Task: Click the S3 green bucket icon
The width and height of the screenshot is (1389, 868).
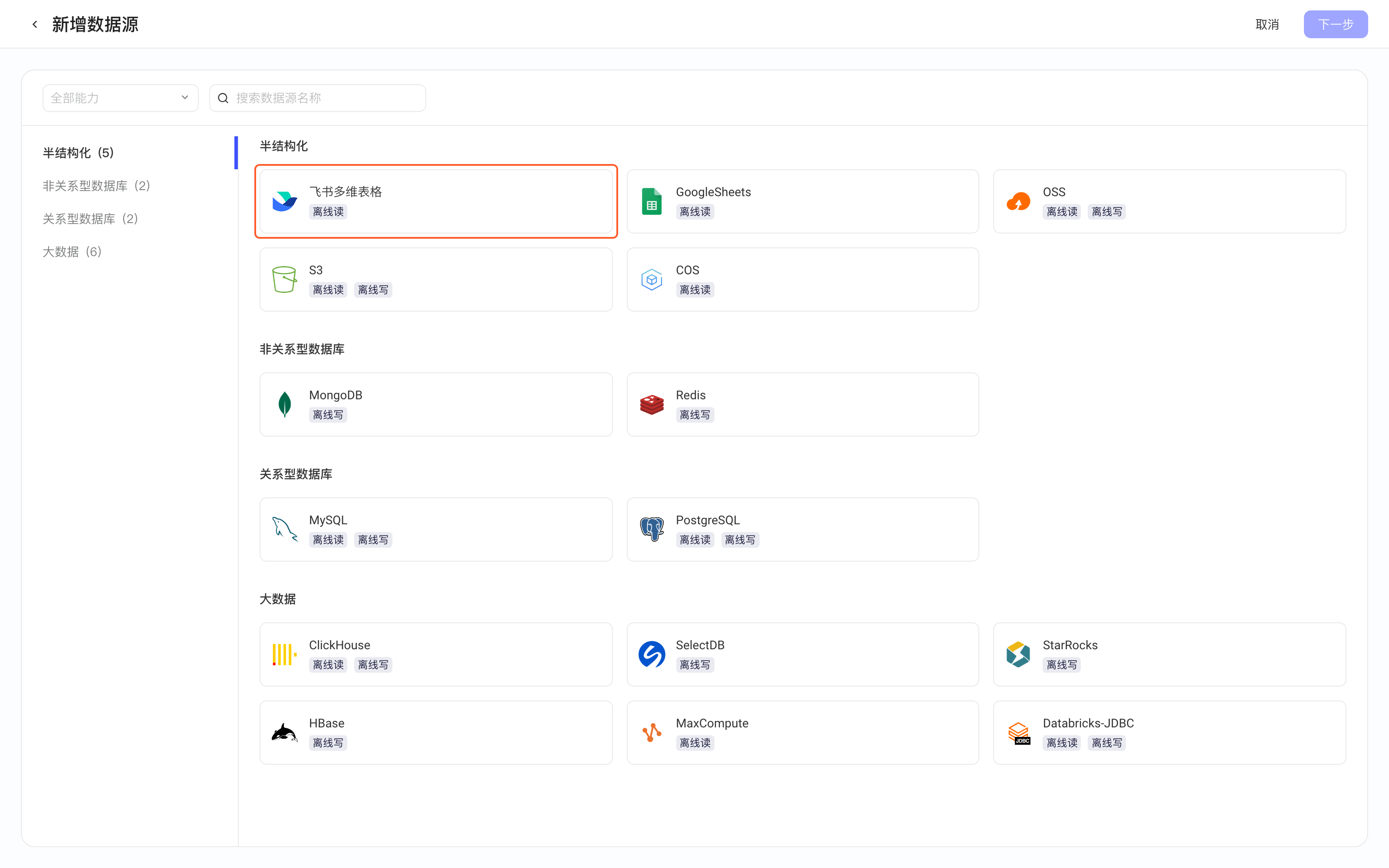Action: pyautogui.click(x=285, y=279)
